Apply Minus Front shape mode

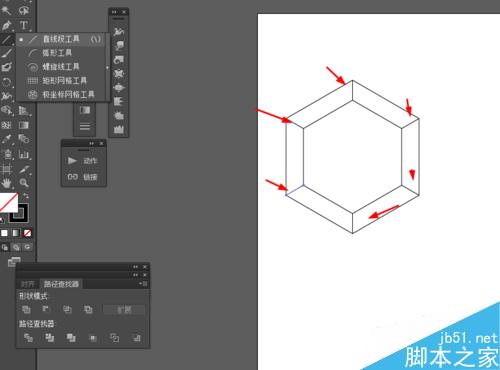[46, 309]
